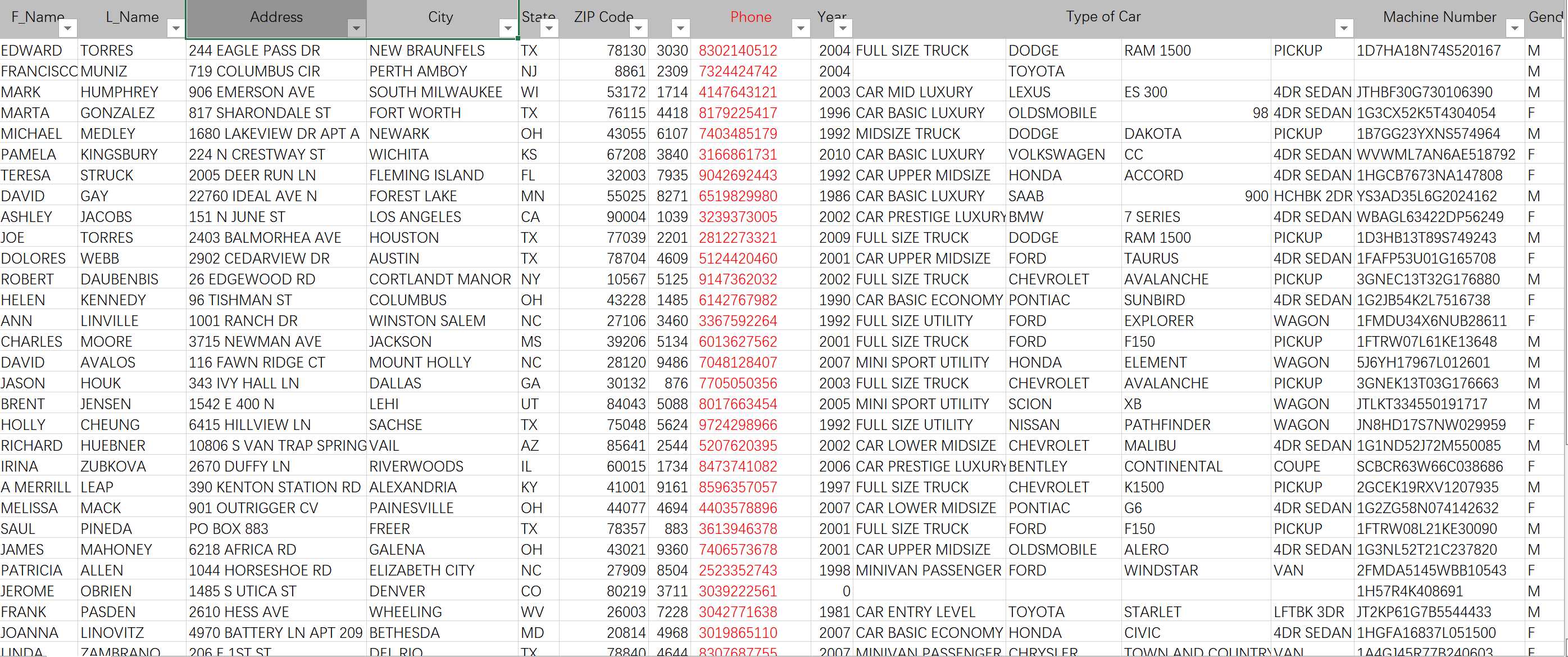Viewport: 1568px width, 657px height.
Task: Open the F_Name filter dropdown
Action: 68,28
